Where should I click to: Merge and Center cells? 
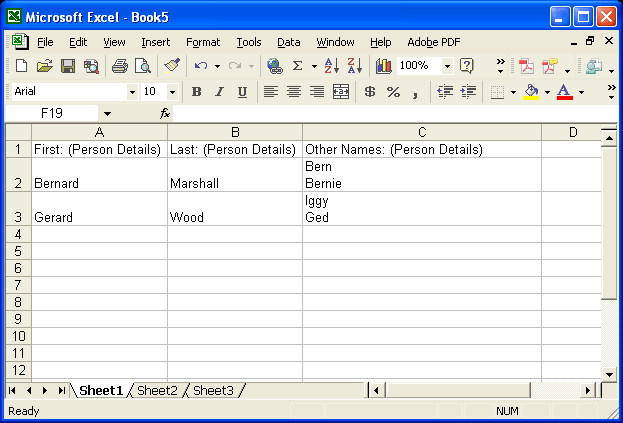(341, 92)
